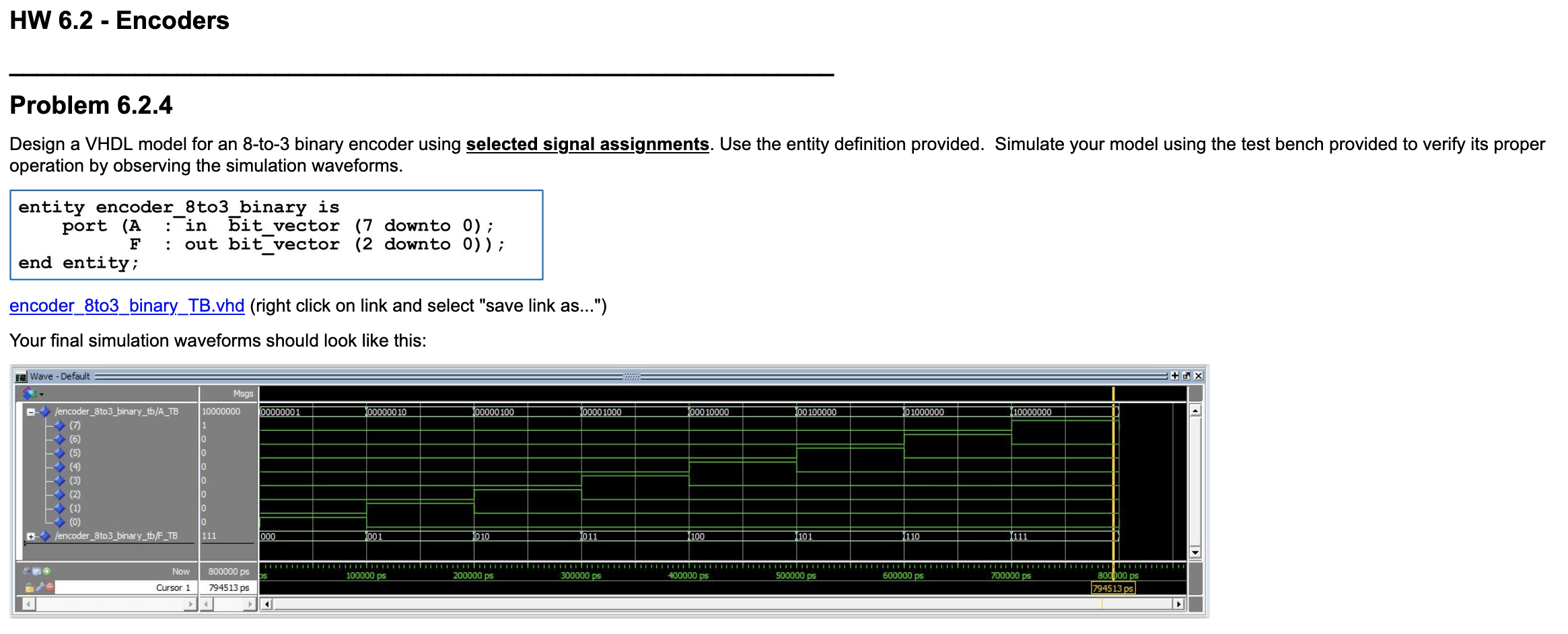1568x634 pixels.
Task: Click vertical scrollbar up arrow in waveform
Action: coord(1195,411)
